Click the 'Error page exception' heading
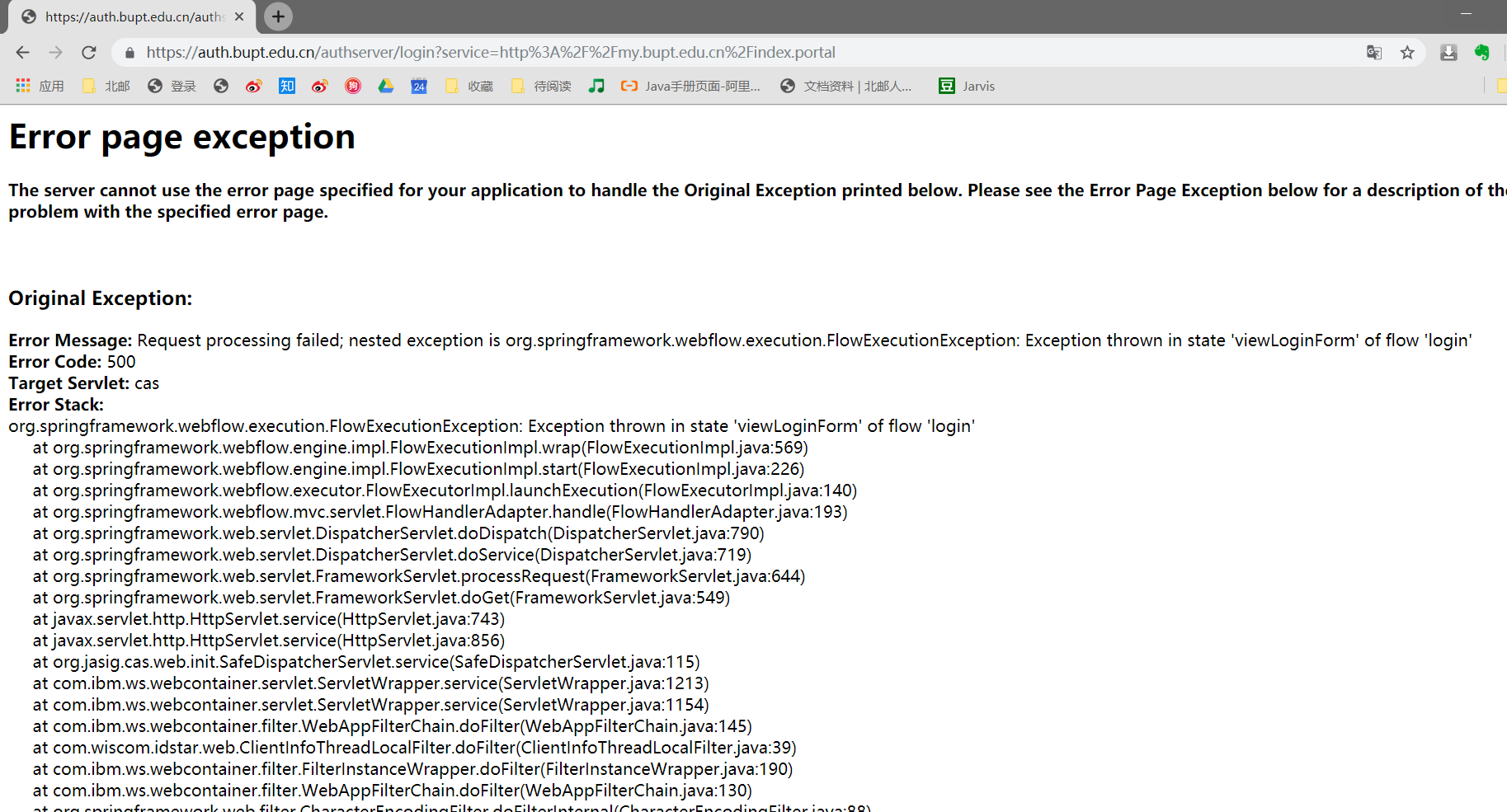Viewport: 1507px width, 812px height. (x=182, y=137)
